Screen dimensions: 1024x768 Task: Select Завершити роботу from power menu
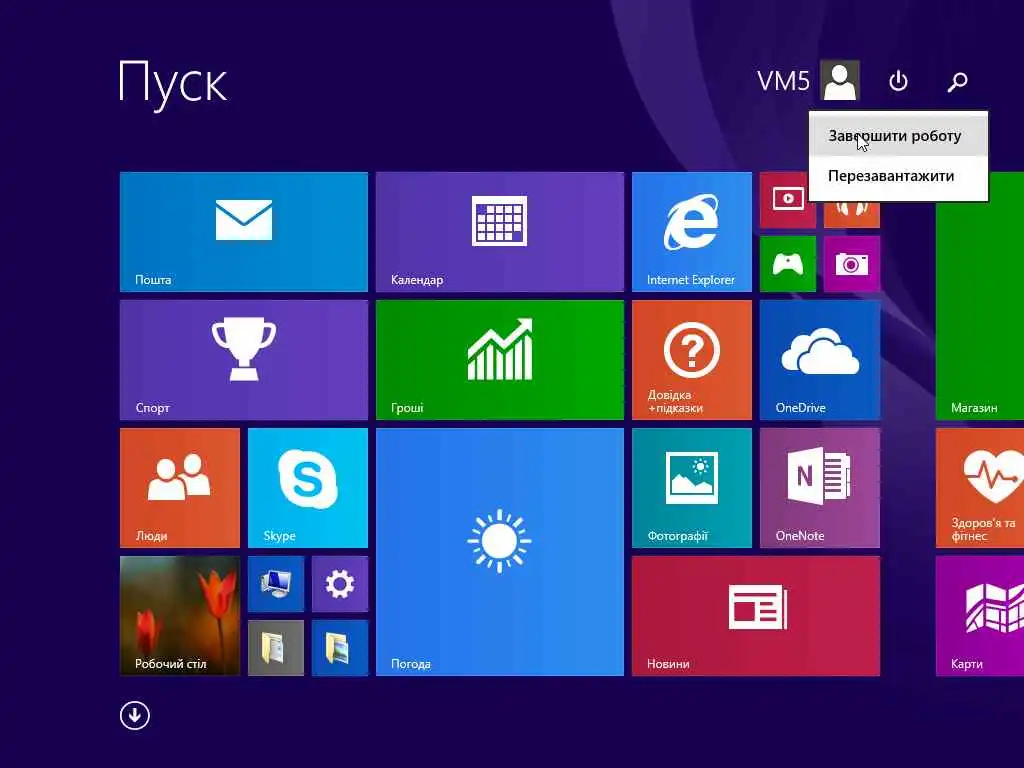pos(898,136)
